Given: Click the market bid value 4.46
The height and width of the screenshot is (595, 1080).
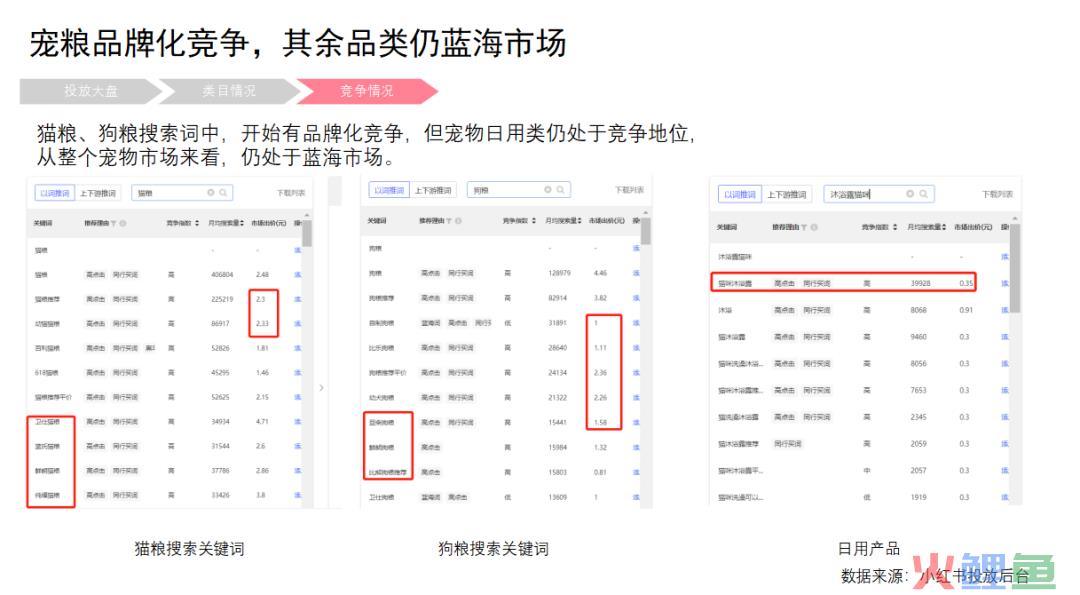Looking at the screenshot, I should [600, 273].
